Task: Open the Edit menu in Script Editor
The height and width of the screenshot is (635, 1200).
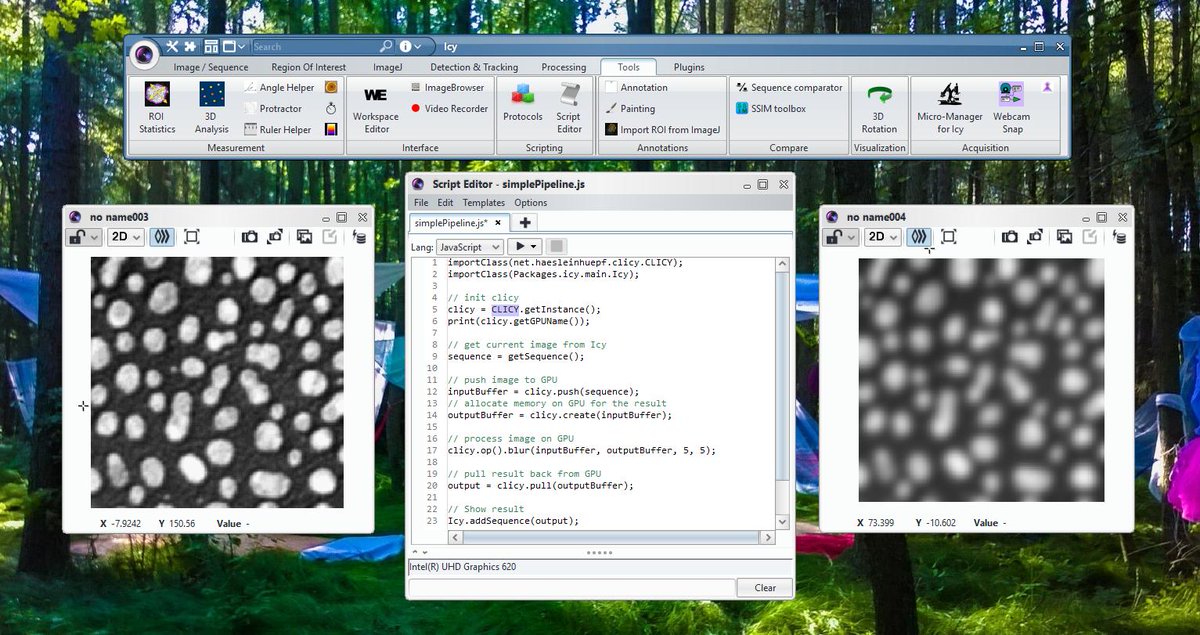Action: point(445,203)
